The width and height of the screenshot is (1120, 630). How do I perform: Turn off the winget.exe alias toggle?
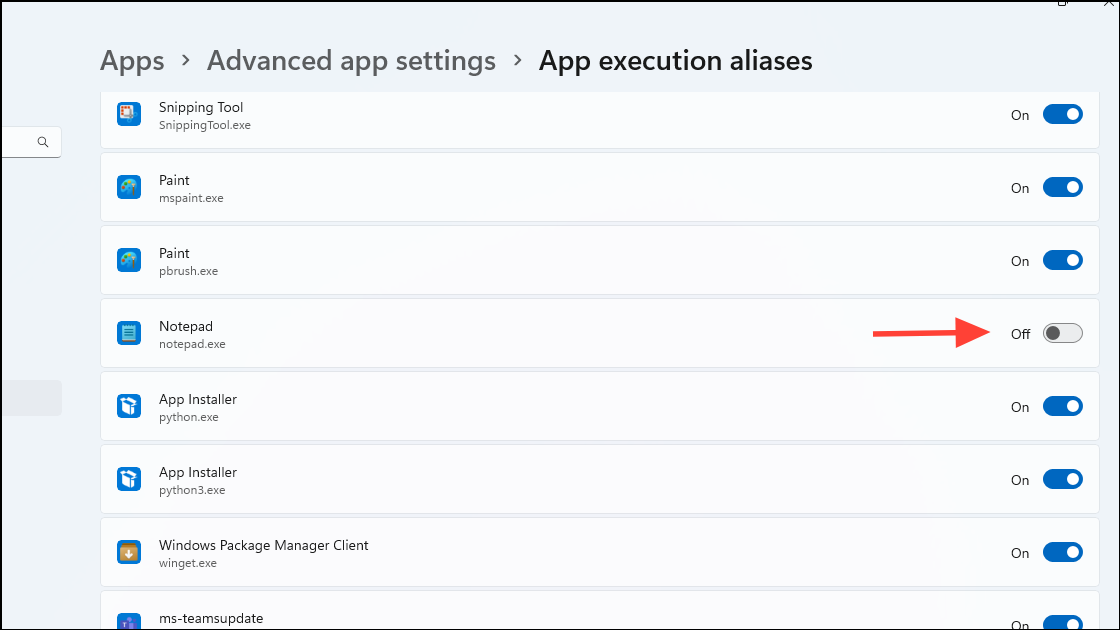(1062, 552)
